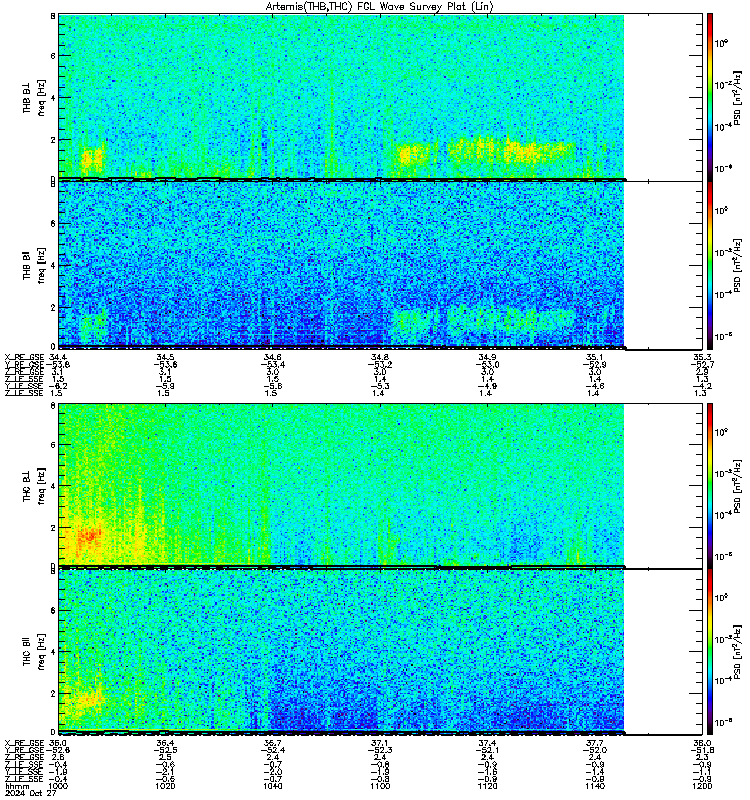Select the THC B∥ spectrogram panel

(381, 652)
